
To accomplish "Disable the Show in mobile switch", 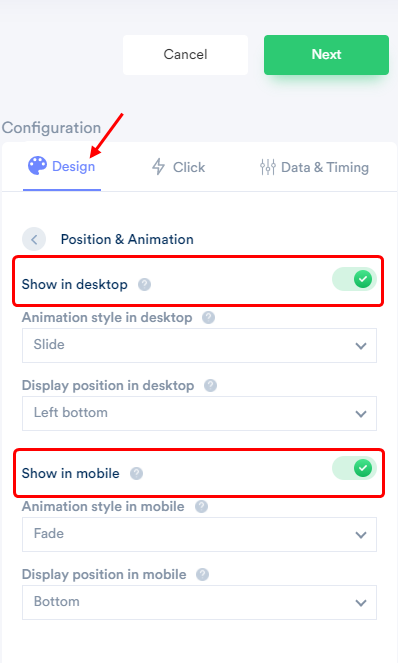I will click(x=354, y=468).
